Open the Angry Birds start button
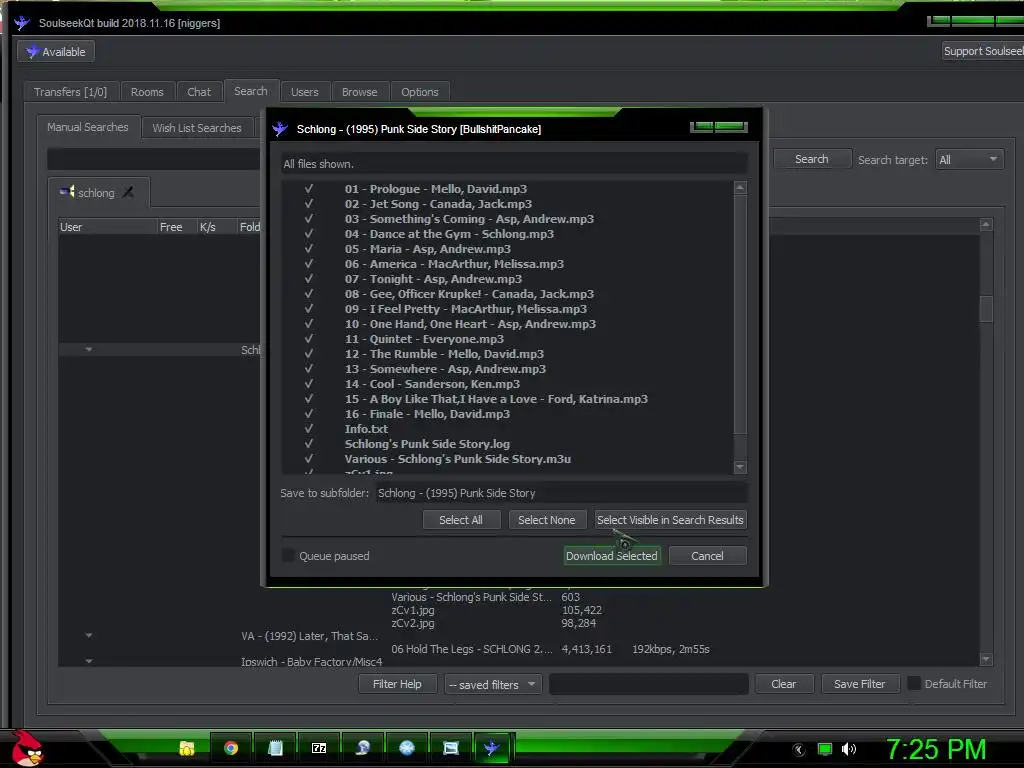 [x=26, y=748]
